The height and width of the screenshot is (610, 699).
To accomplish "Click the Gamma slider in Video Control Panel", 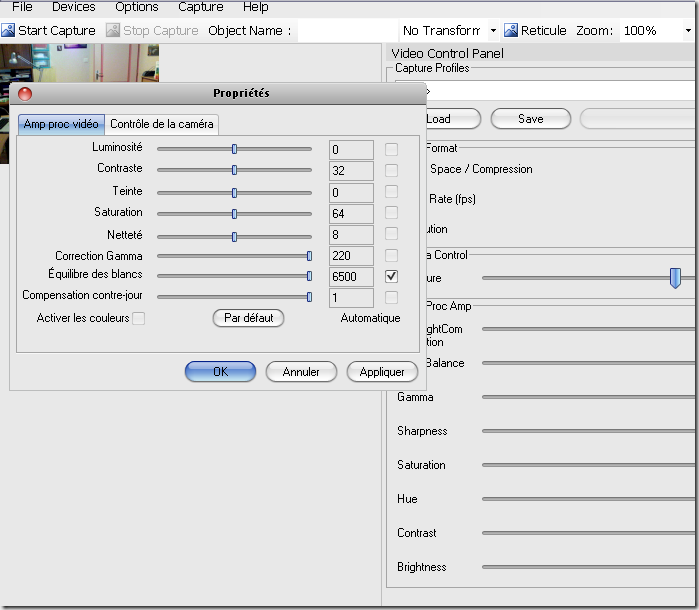I will point(588,397).
